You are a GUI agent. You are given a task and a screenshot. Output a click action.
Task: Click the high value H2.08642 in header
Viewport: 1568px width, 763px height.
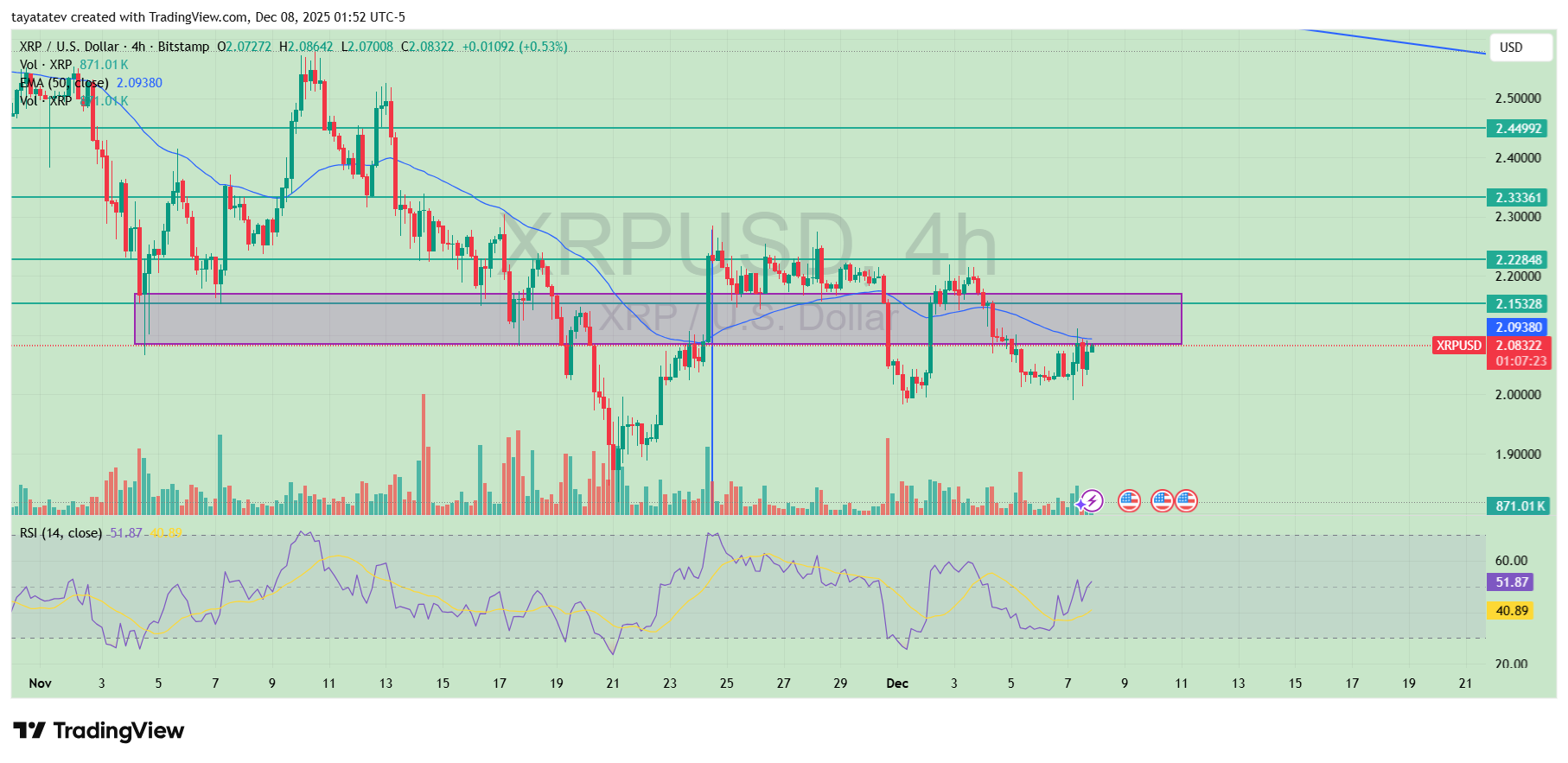[x=306, y=47]
